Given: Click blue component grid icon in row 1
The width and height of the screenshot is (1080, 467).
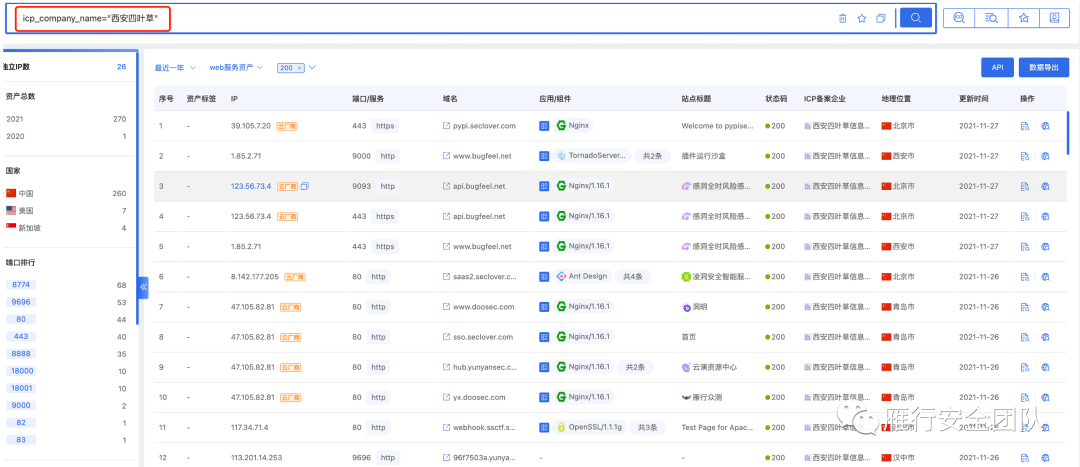Looking at the screenshot, I should coord(544,126).
